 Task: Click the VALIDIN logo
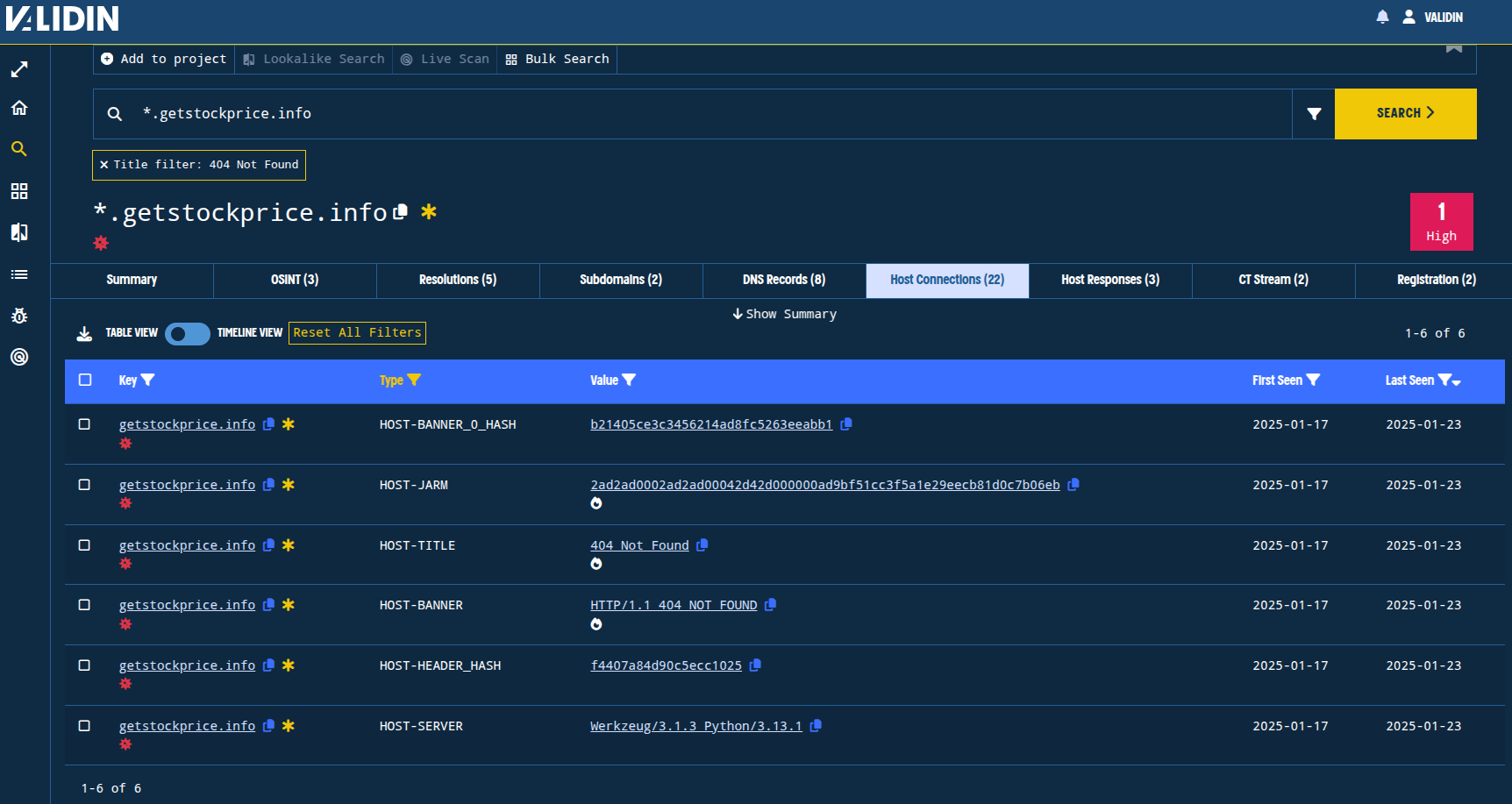[62, 18]
